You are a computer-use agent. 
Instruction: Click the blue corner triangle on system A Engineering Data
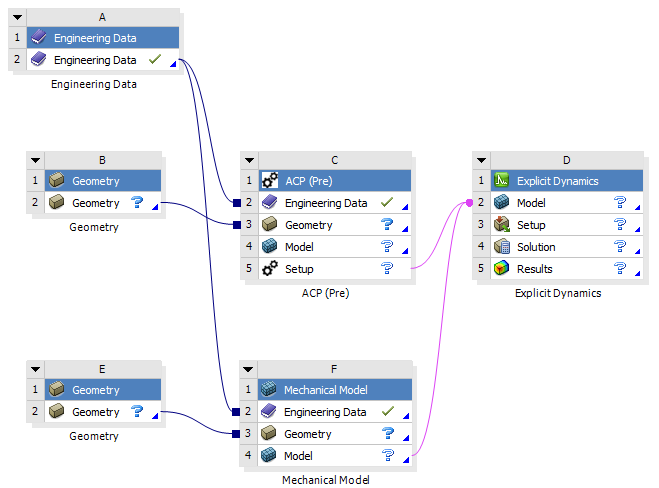point(173,64)
